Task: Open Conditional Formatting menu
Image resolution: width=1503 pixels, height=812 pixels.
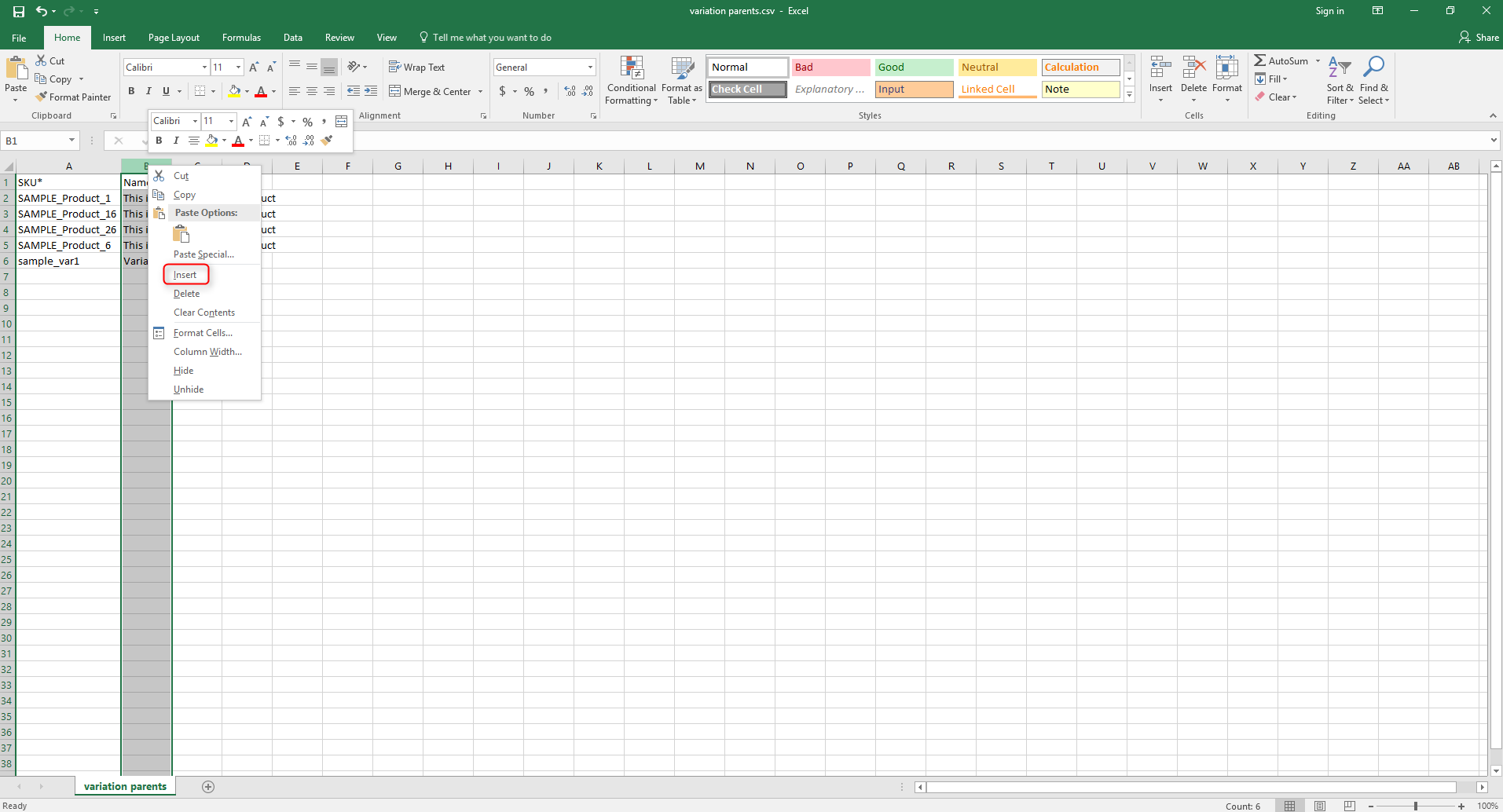Action: [x=632, y=80]
